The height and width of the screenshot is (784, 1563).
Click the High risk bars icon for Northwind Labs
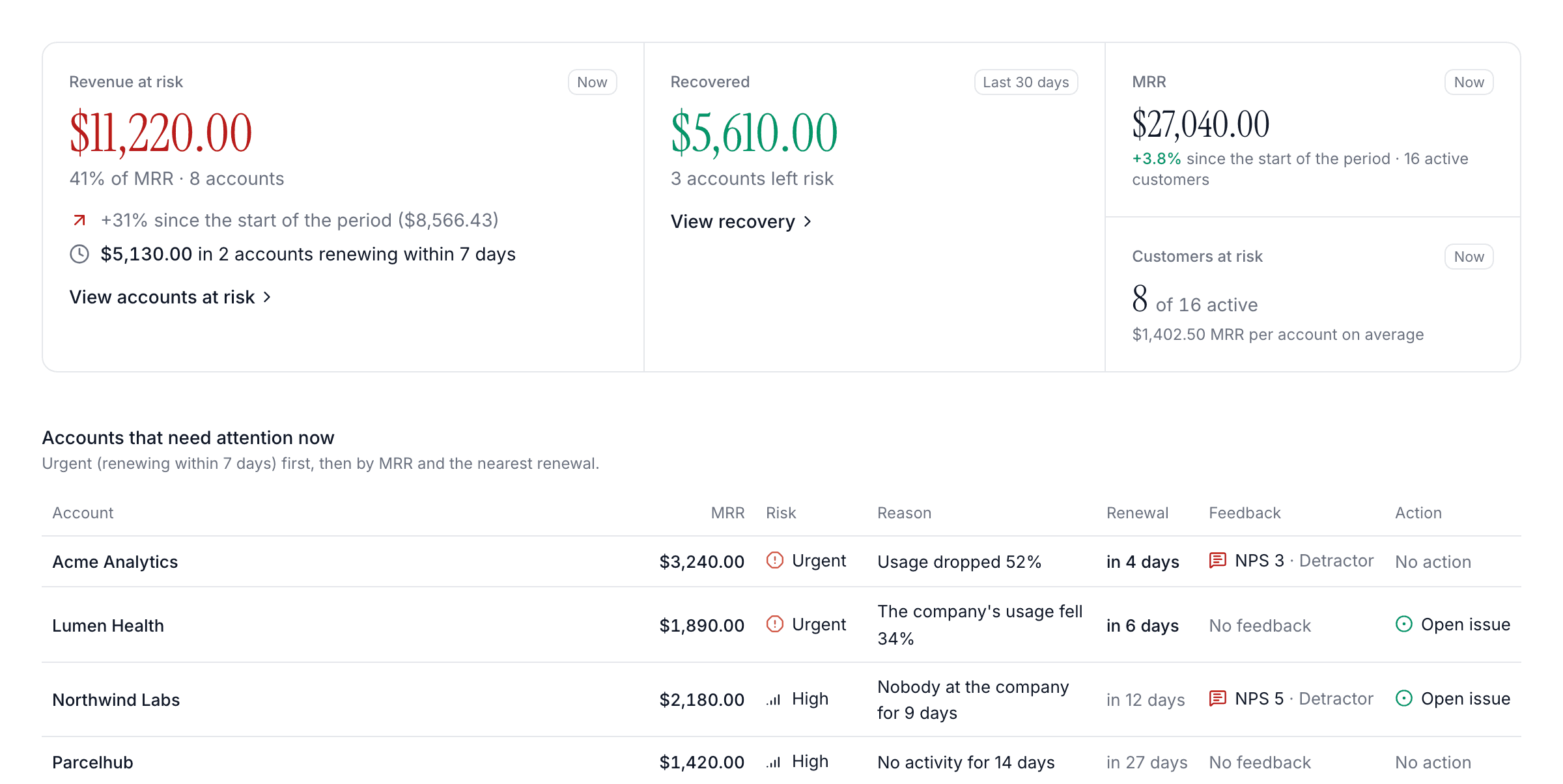coord(774,699)
